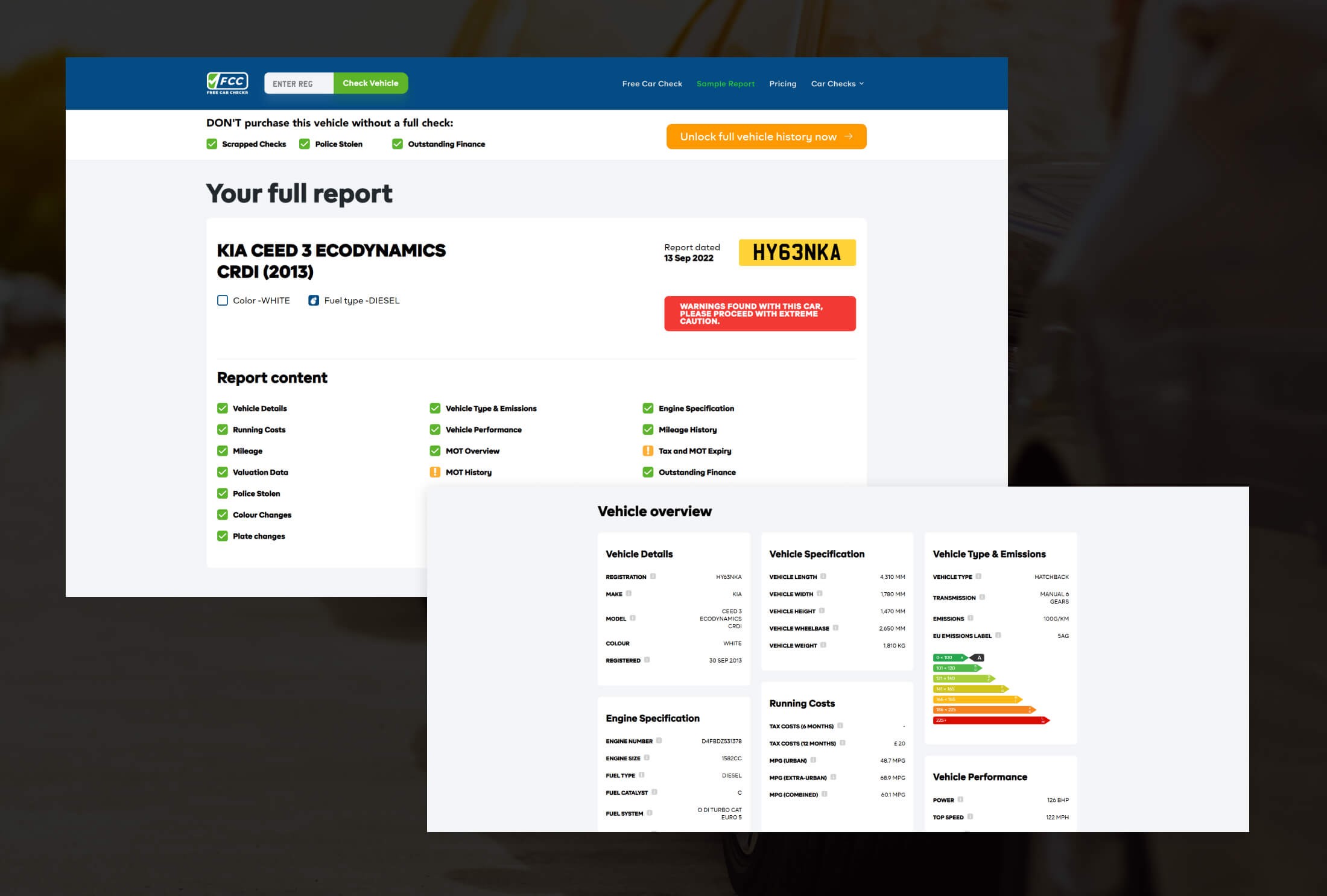Image resolution: width=1327 pixels, height=896 pixels.
Task: Click the green 101 < 120 emissions band
Action: coord(957,667)
